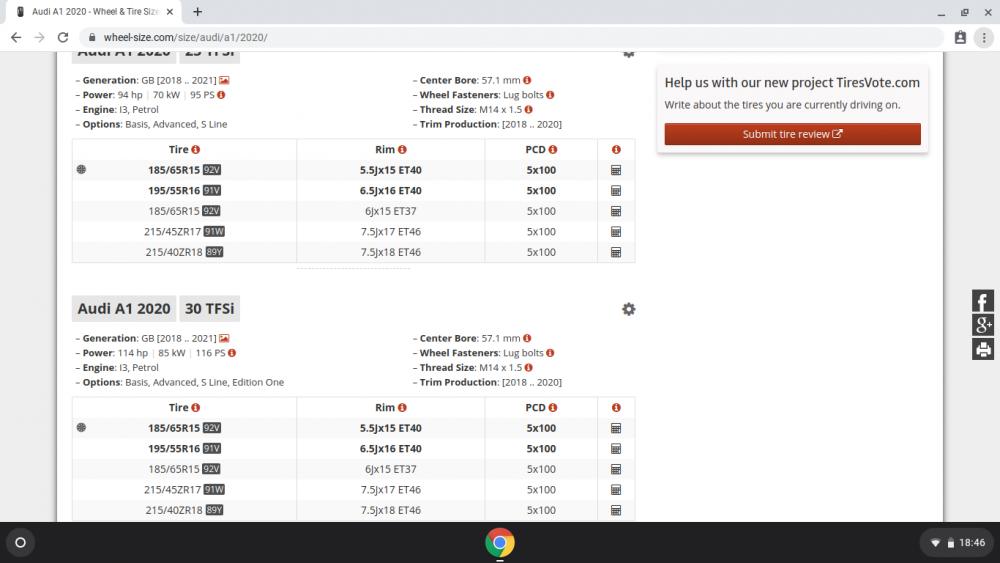Click the print page icon
The width and height of the screenshot is (1000, 563).
point(982,349)
